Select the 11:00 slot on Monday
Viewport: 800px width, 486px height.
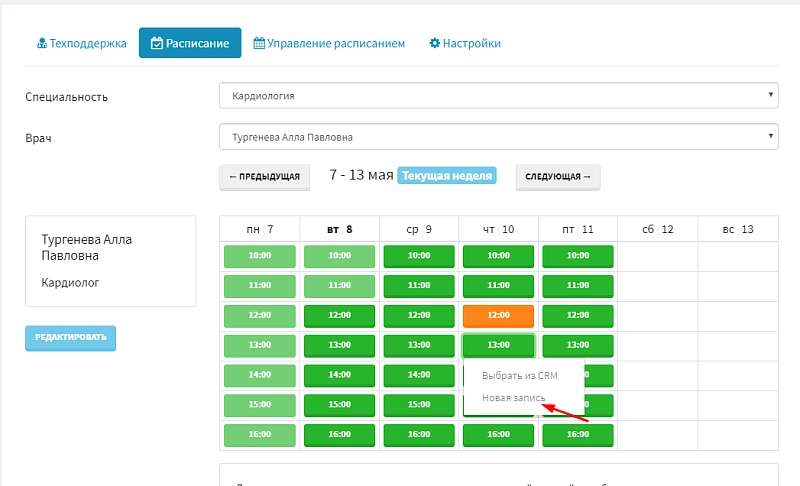[259, 285]
